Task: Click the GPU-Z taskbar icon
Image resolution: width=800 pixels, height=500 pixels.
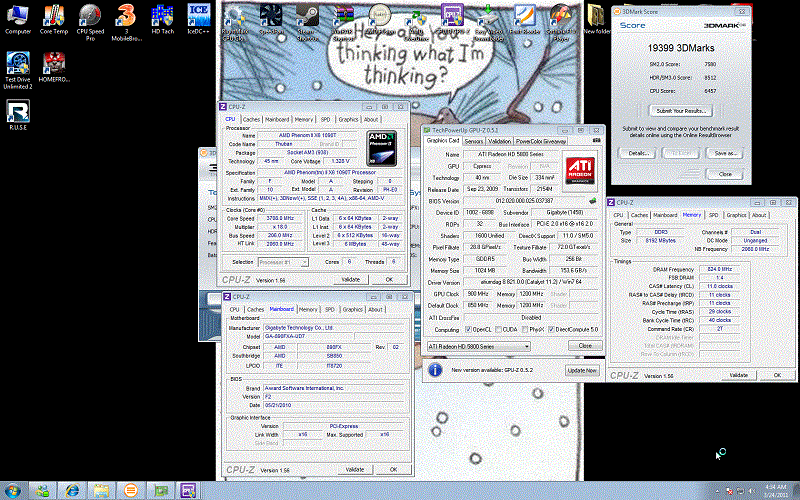Action: [x=161, y=491]
